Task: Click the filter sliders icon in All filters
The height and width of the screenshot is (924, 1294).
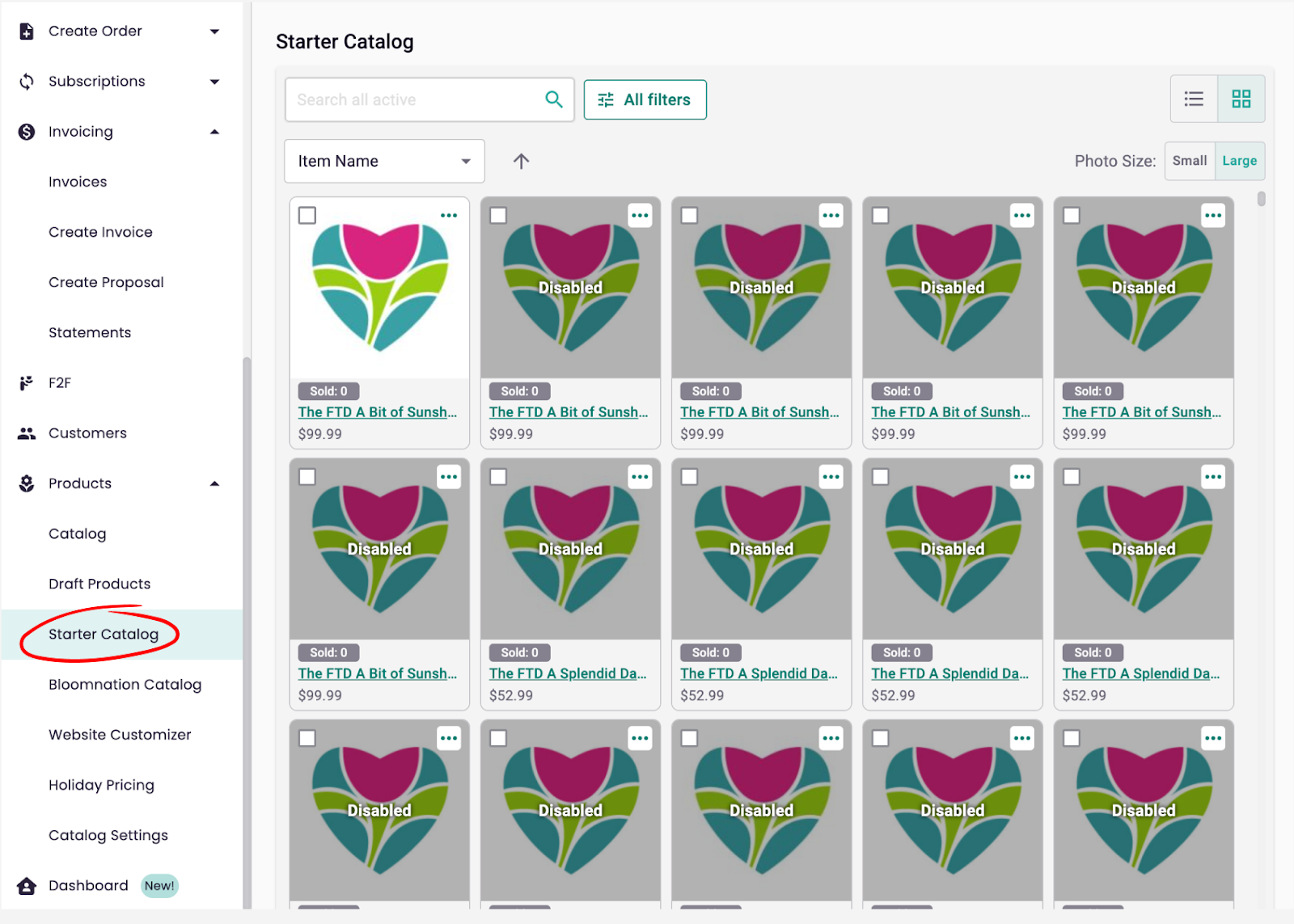Action: [x=606, y=100]
